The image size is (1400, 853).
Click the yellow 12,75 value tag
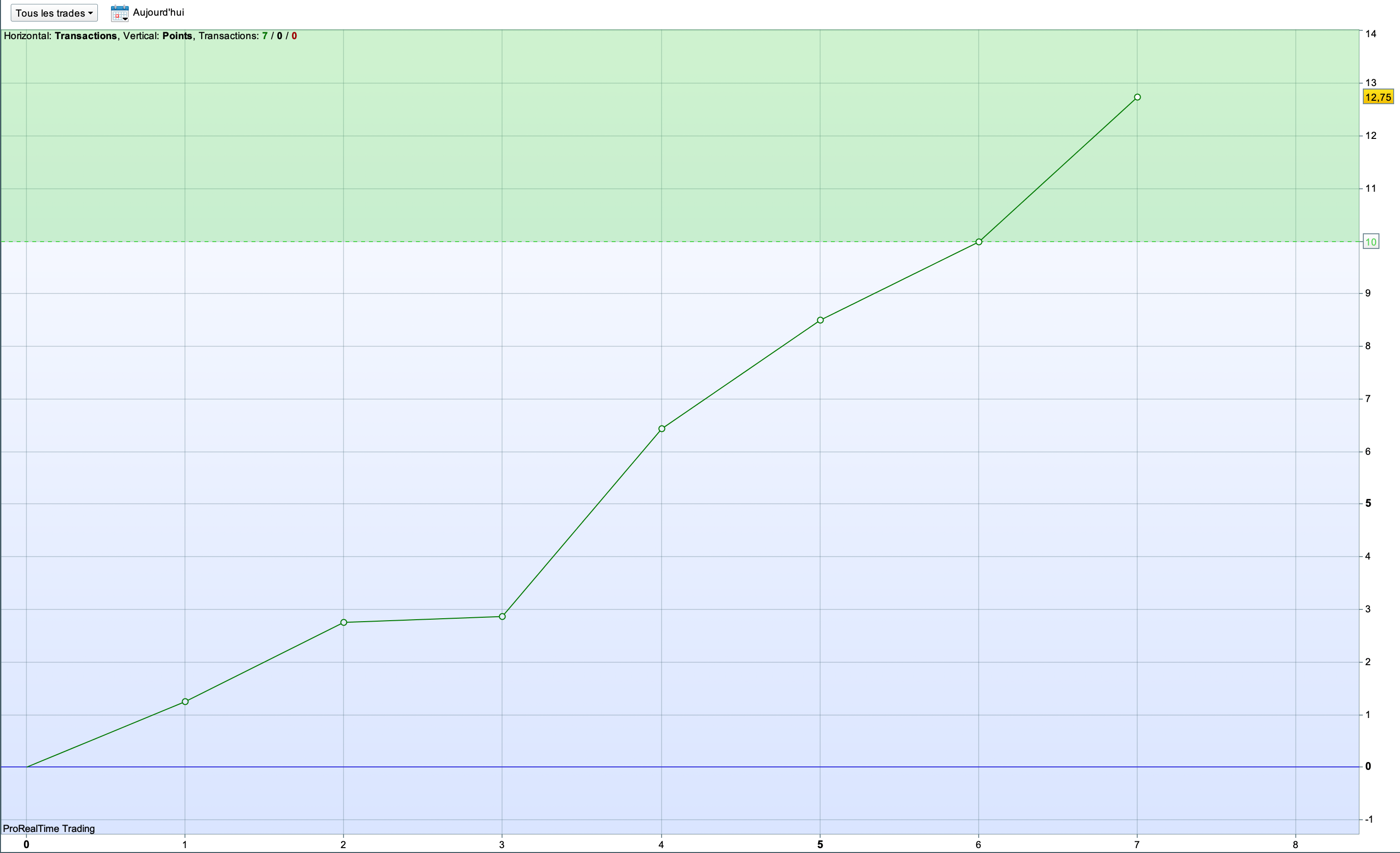(1378, 97)
